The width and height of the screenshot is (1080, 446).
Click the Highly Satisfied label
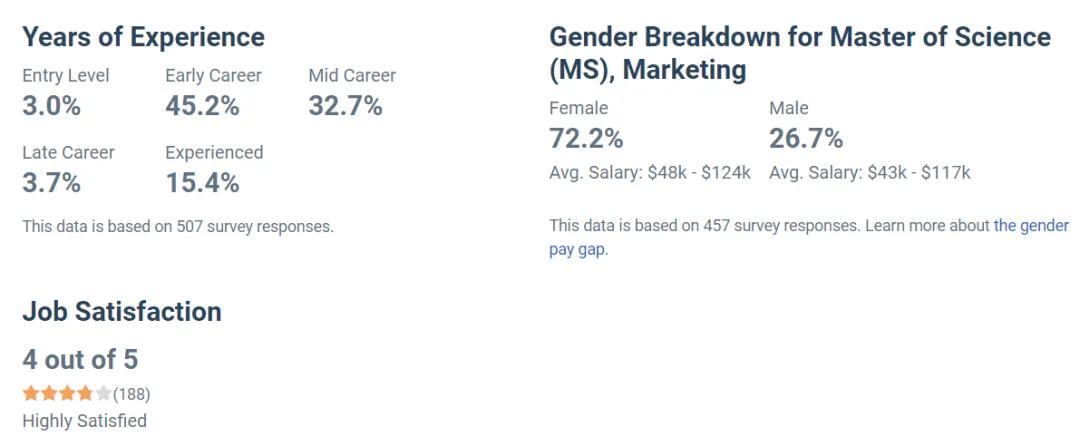(84, 421)
